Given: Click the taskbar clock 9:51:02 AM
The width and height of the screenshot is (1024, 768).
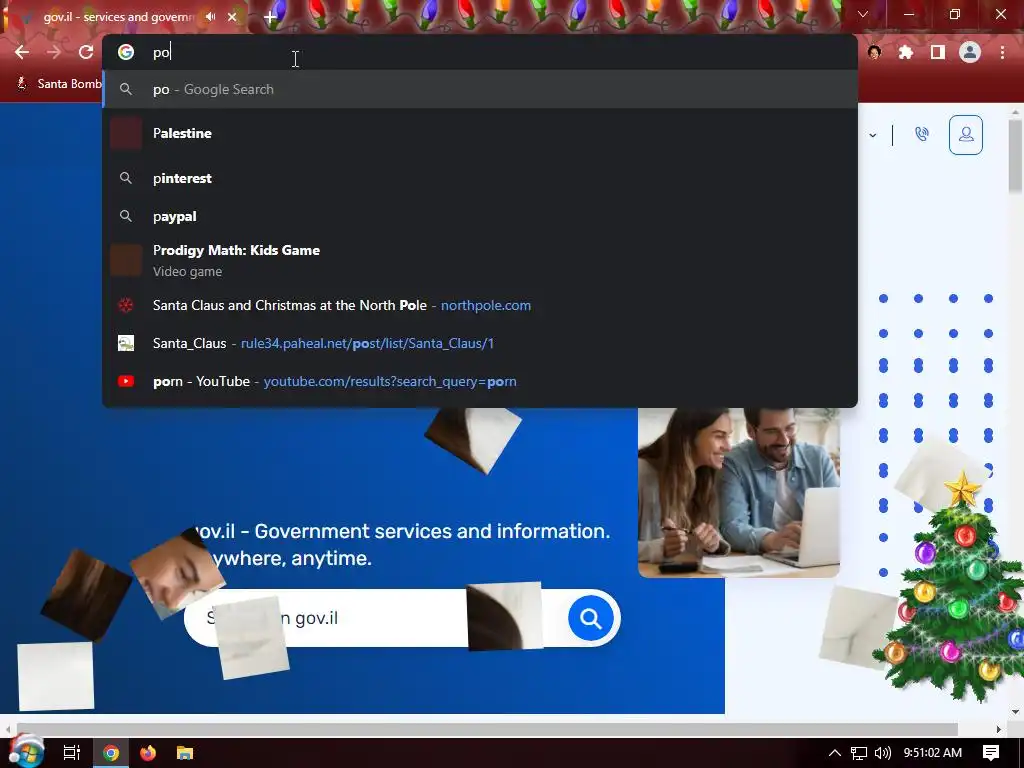Looking at the screenshot, I should [x=933, y=753].
